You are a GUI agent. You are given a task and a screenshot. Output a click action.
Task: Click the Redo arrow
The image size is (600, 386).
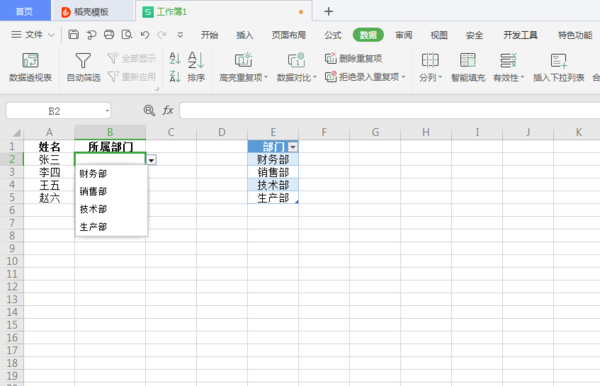[x=162, y=35]
